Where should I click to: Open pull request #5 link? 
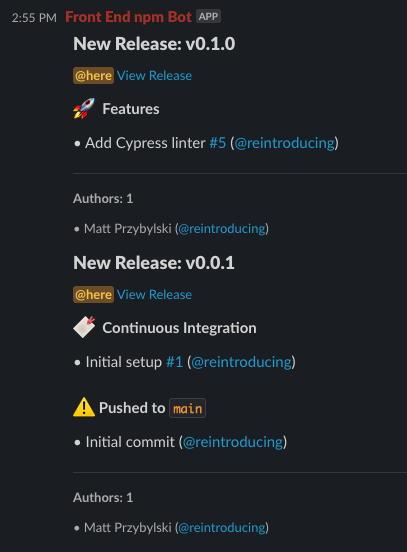pyautogui.click(x=218, y=143)
